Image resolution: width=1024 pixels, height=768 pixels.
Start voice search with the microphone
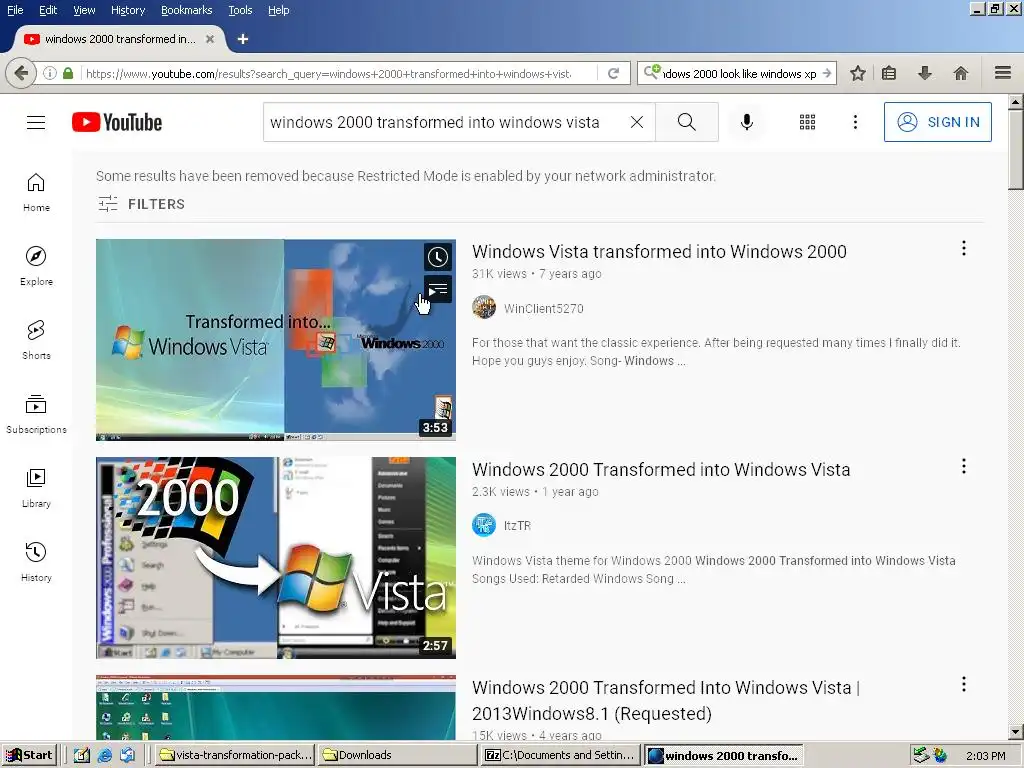click(747, 122)
